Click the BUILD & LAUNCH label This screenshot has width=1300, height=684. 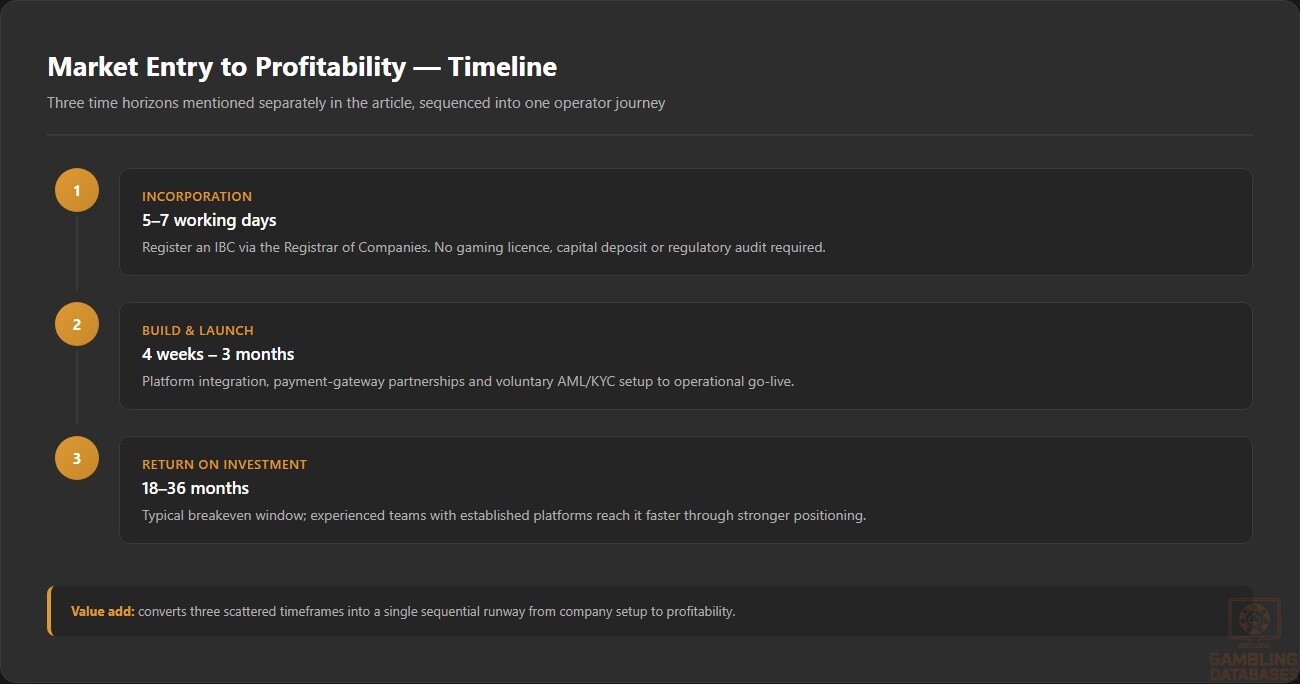coord(198,331)
